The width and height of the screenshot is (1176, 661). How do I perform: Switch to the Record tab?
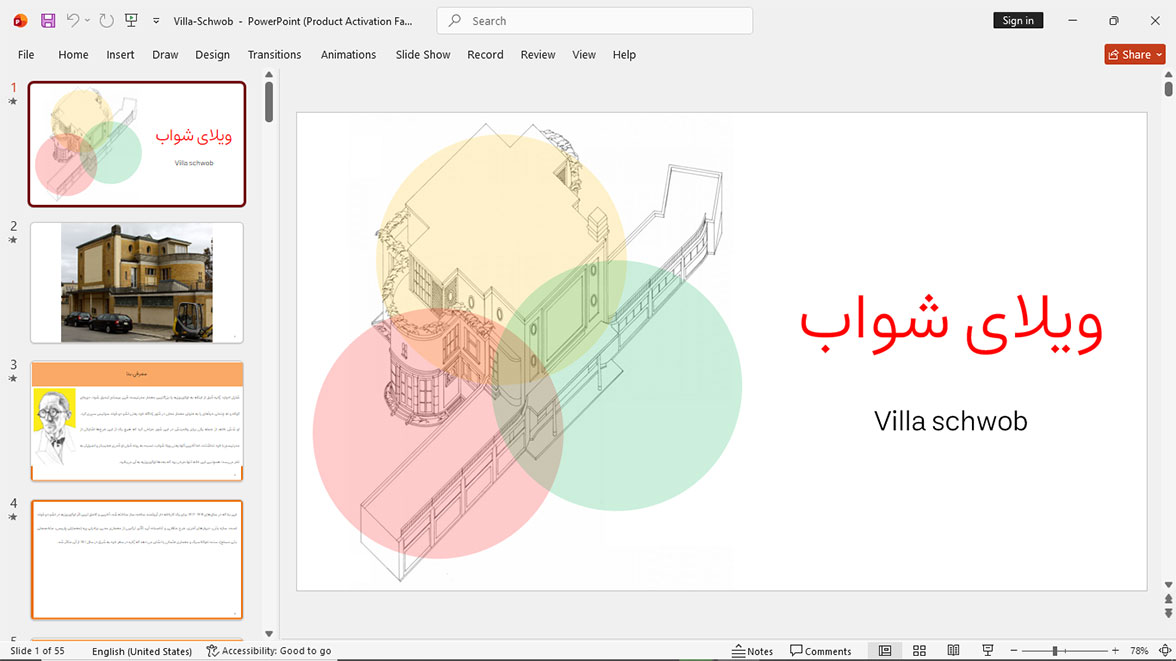click(485, 55)
